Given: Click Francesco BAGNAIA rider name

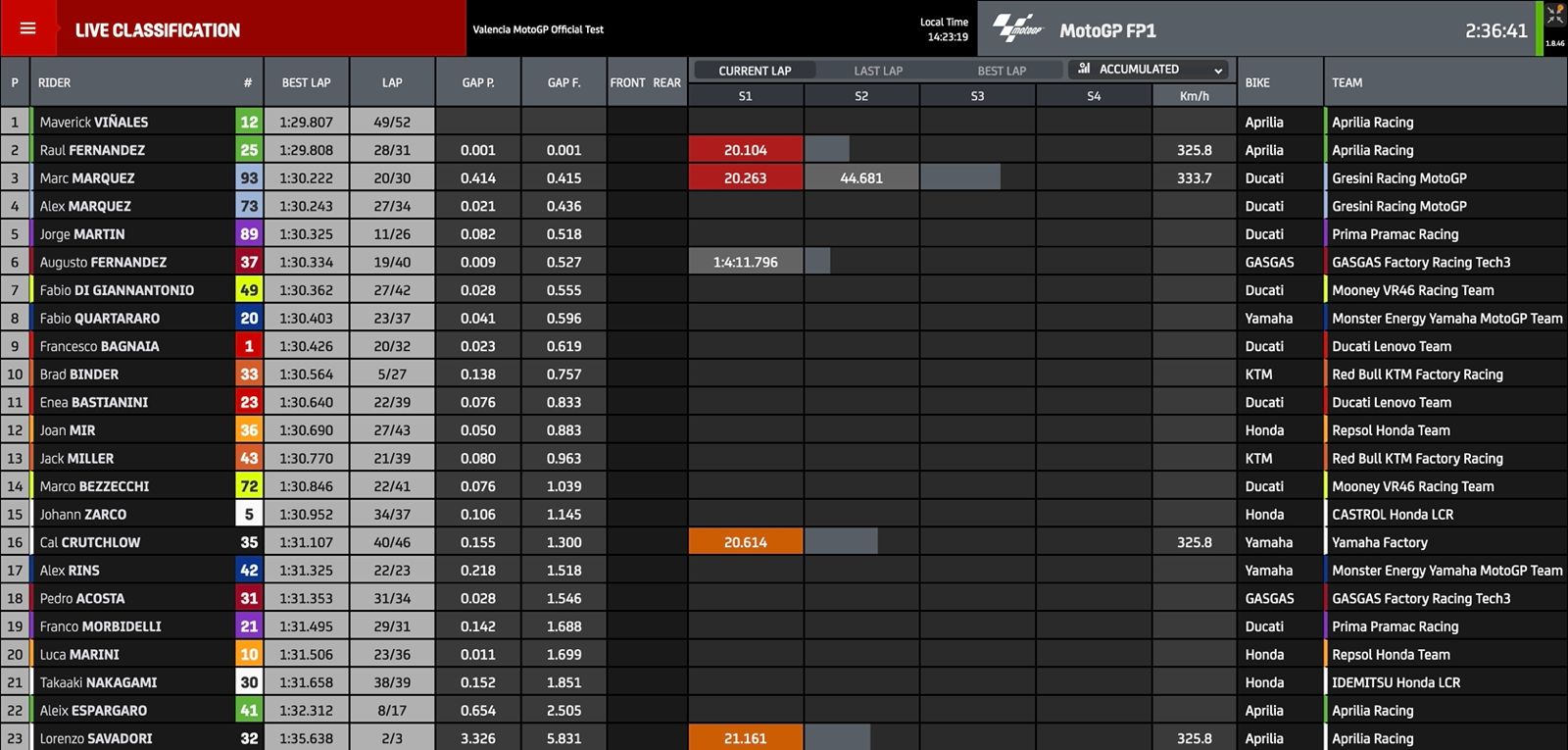Looking at the screenshot, I should pos(99,346).
